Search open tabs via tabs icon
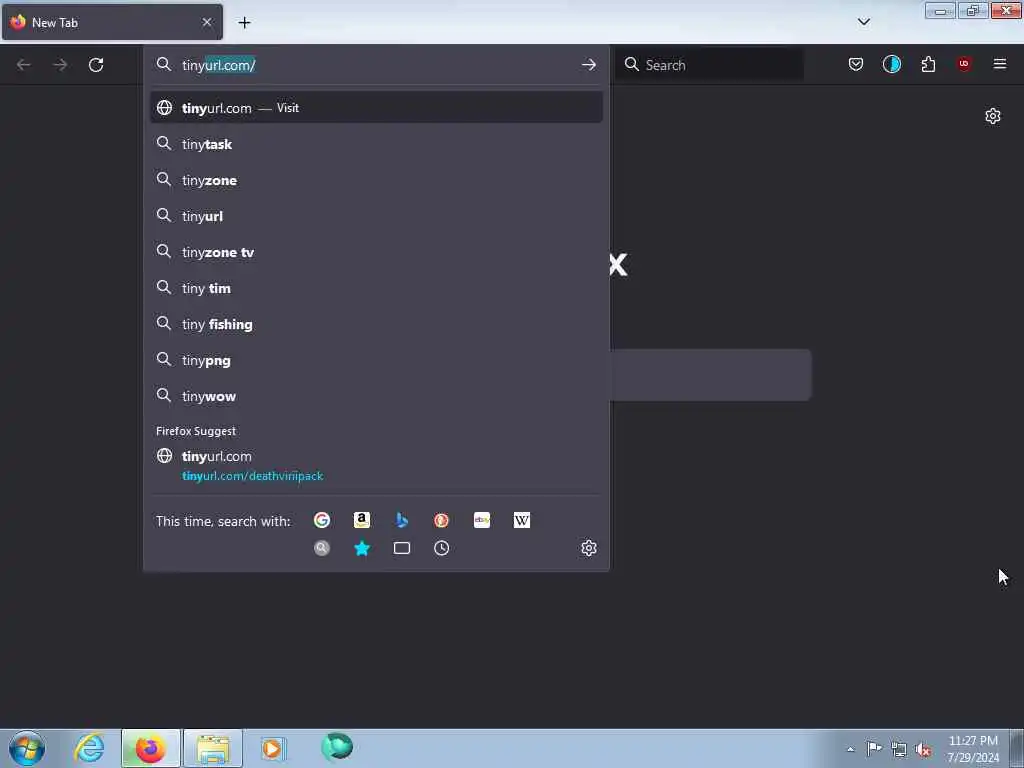This screenshot has height=768, width=1024. 402,548
